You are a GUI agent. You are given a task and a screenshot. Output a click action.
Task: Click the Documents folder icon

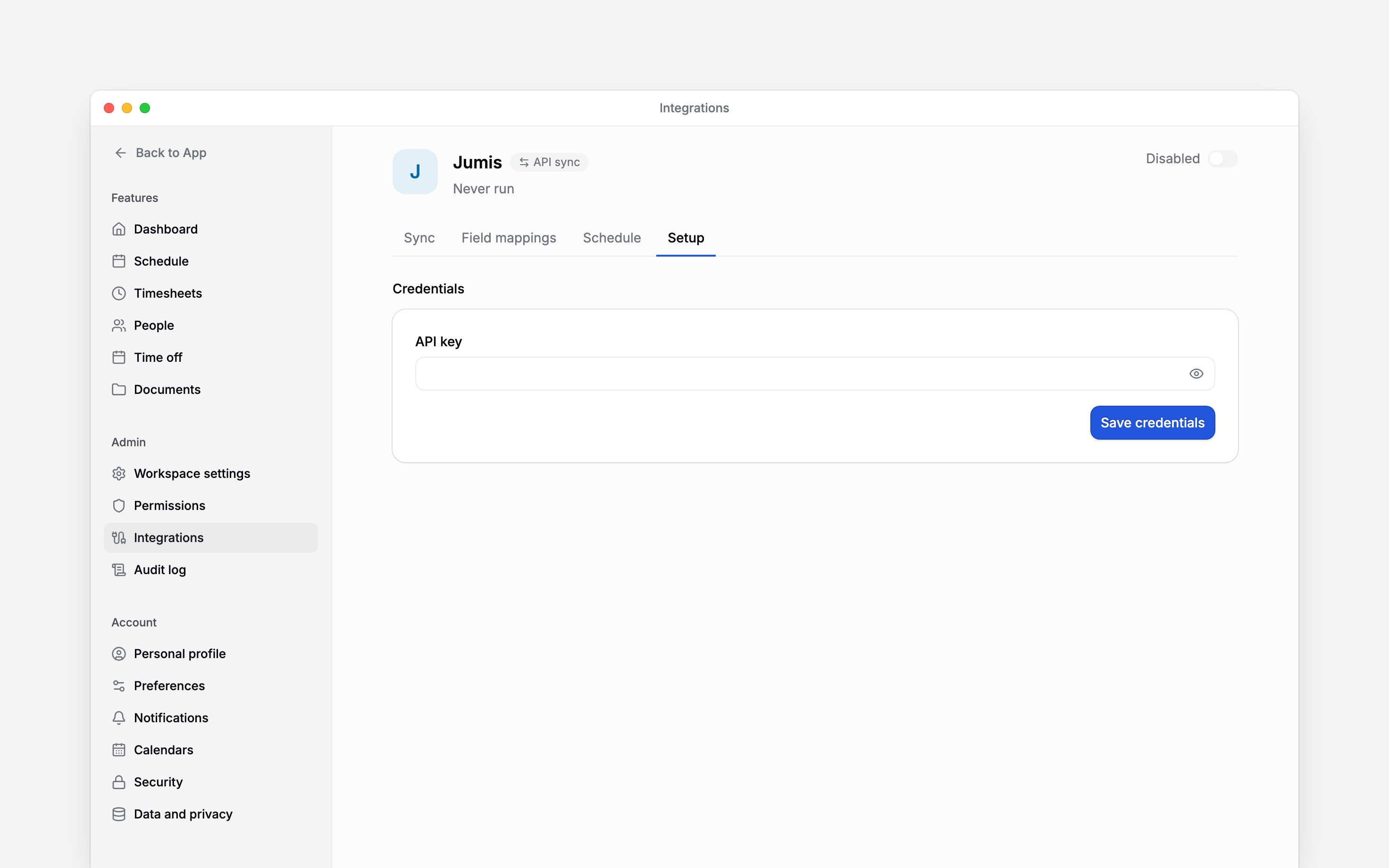119,390
